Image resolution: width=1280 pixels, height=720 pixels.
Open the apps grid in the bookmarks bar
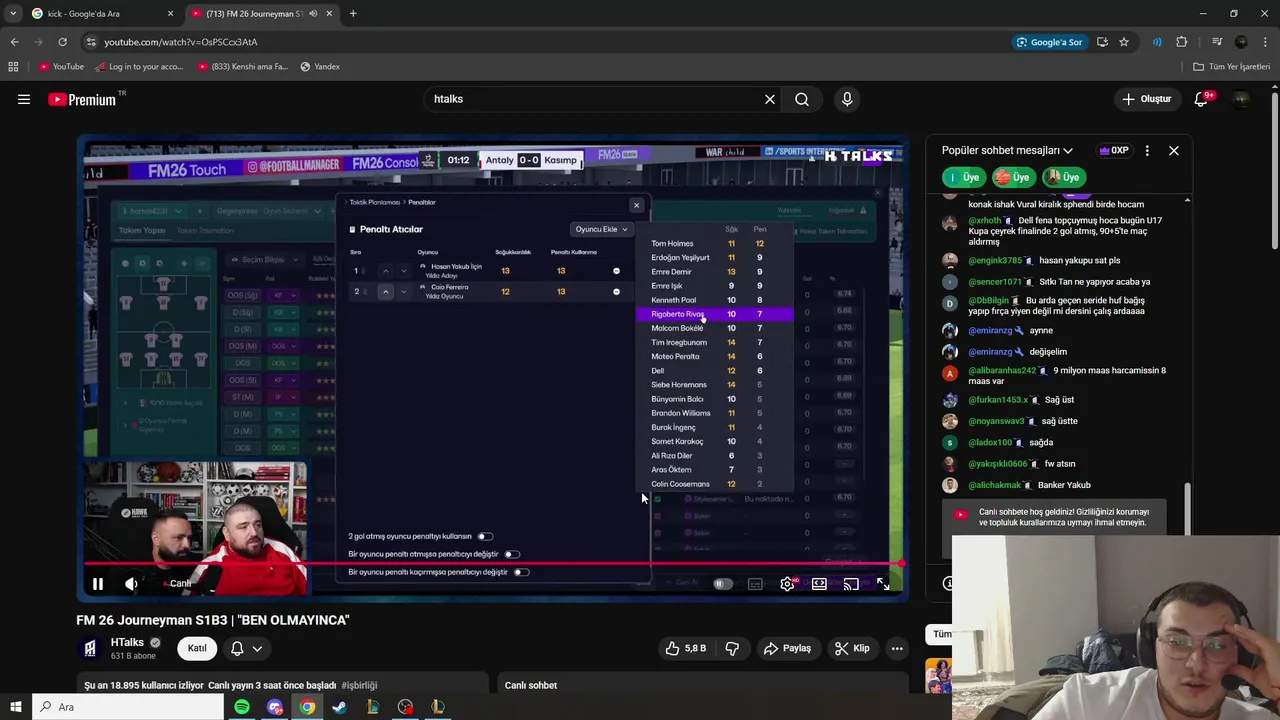[x=13, y=67]
